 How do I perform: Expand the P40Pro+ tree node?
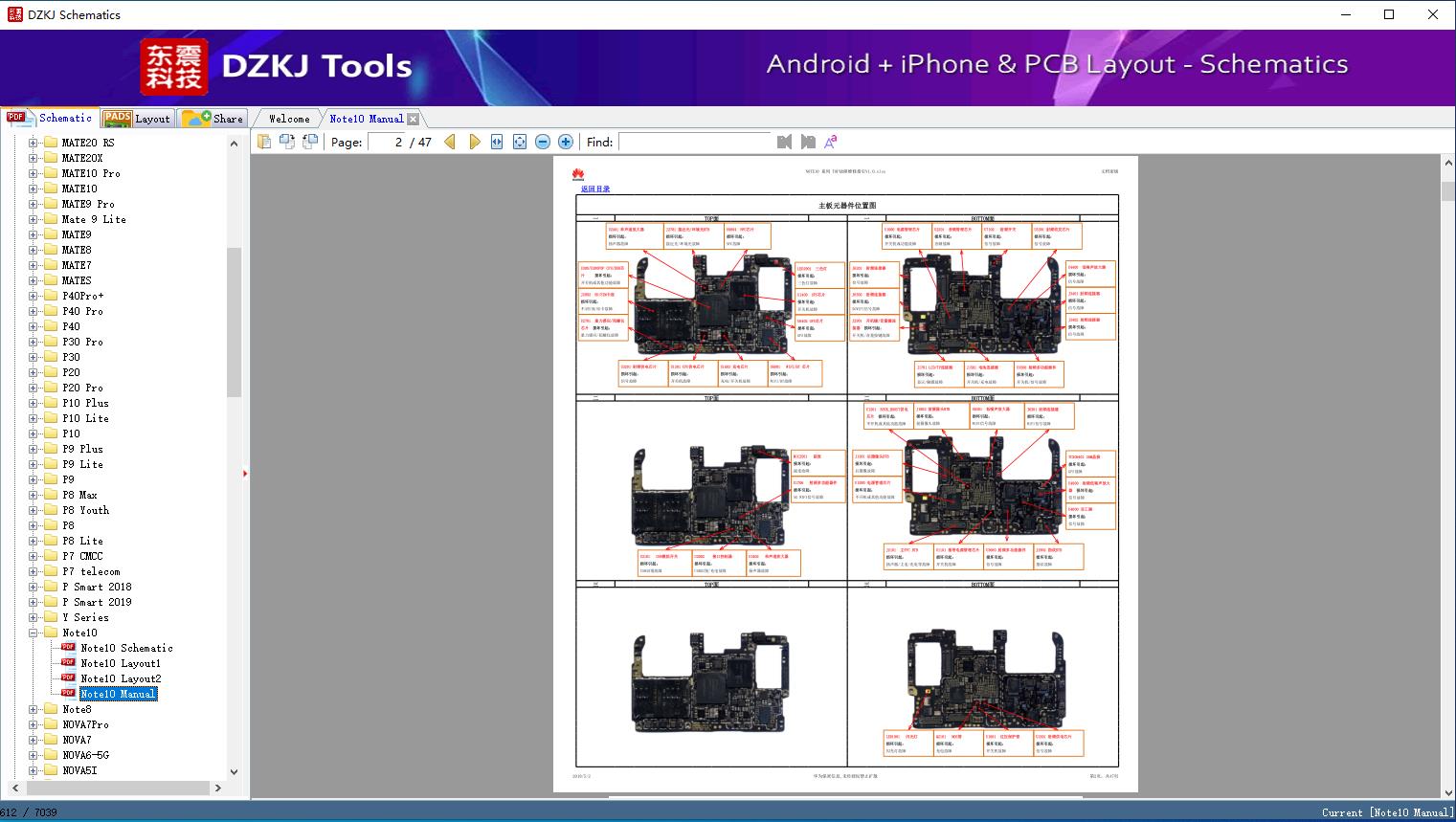tap(34, 296)
